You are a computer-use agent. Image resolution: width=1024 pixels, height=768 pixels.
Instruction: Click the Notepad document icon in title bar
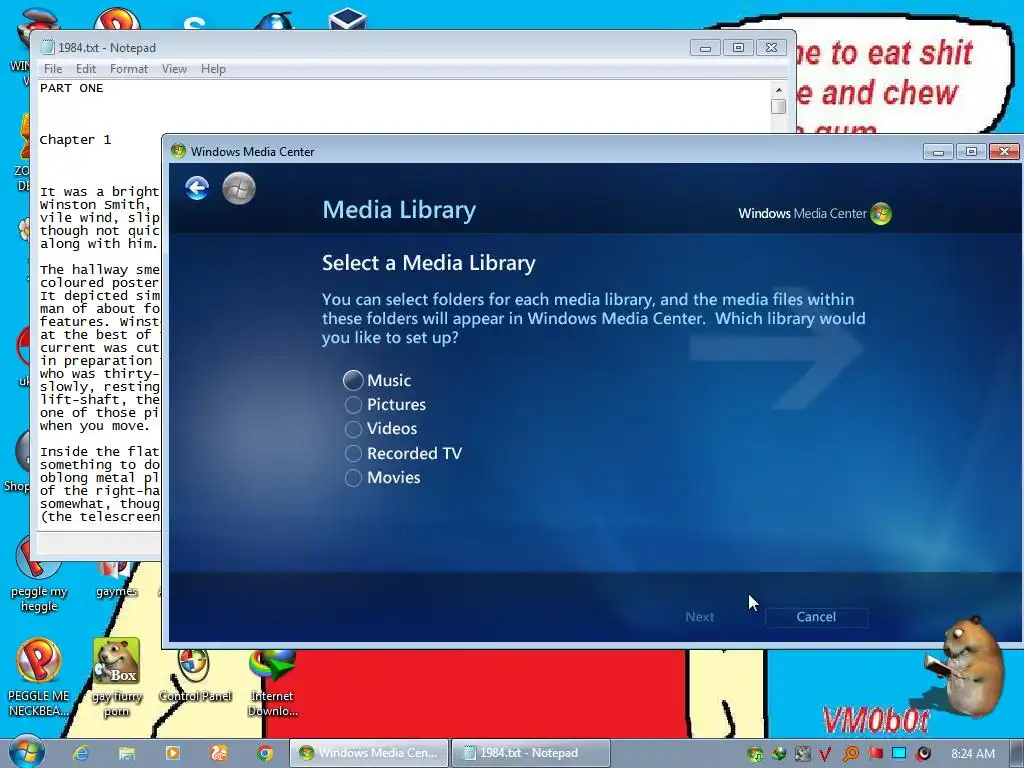pyautogui.click(x=47, y=47)
